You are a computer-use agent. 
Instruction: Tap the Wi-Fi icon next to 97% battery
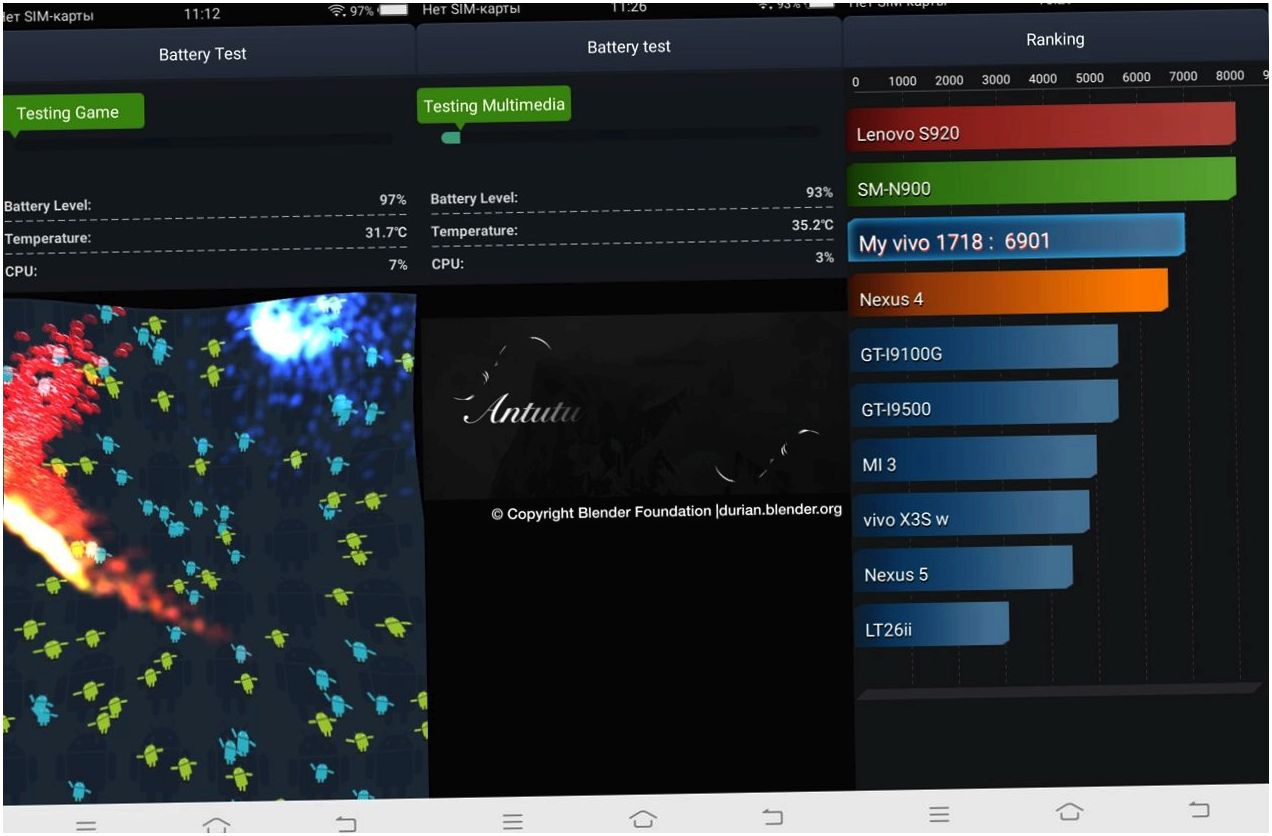337,10
